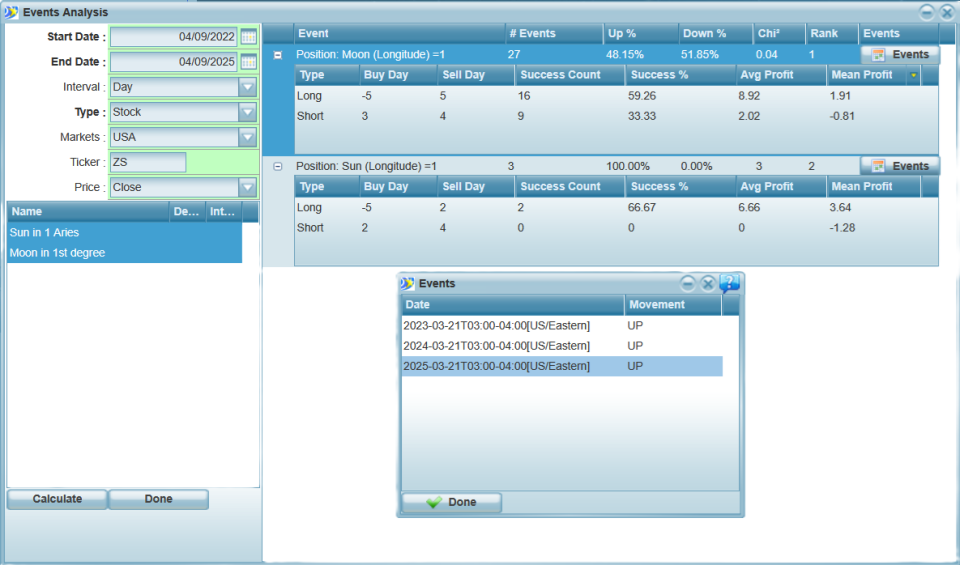This screenshot has width=960, height=565.
Task: Click the Long row under Sun position
Action: click(x=617, y=208)
